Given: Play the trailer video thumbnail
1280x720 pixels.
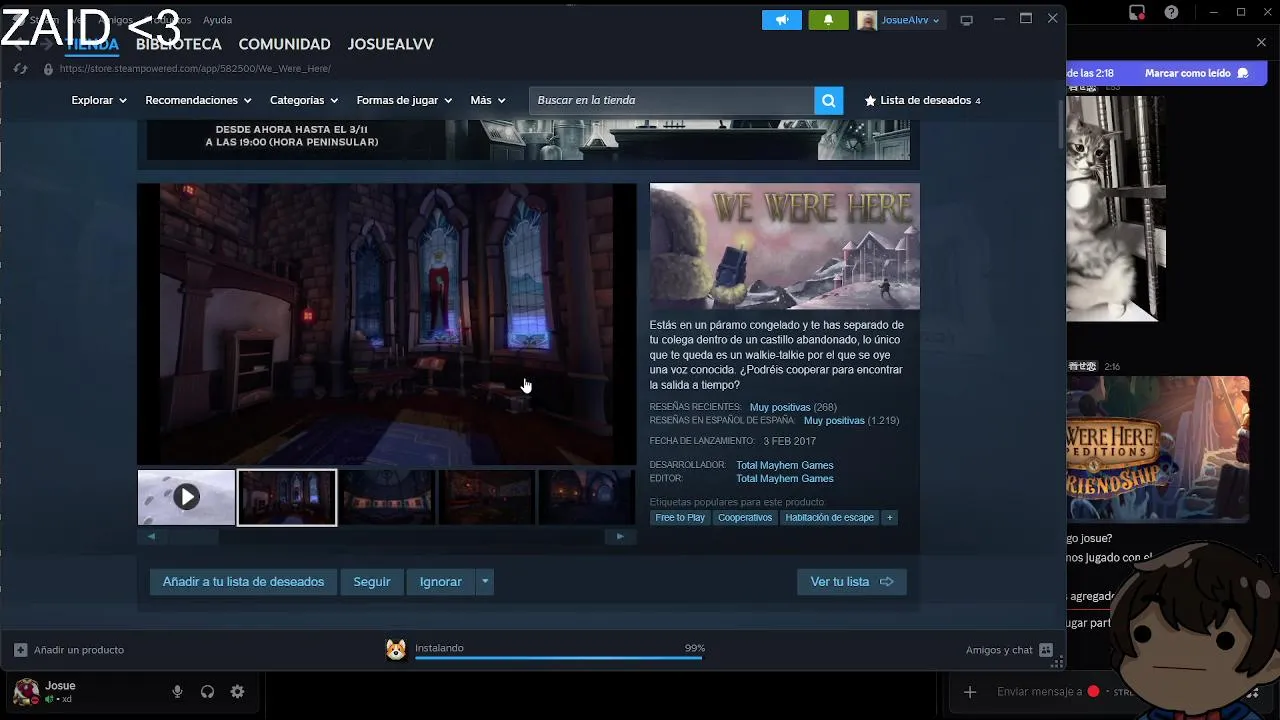Looking at the screenshot, I should [x=186, y=497].
